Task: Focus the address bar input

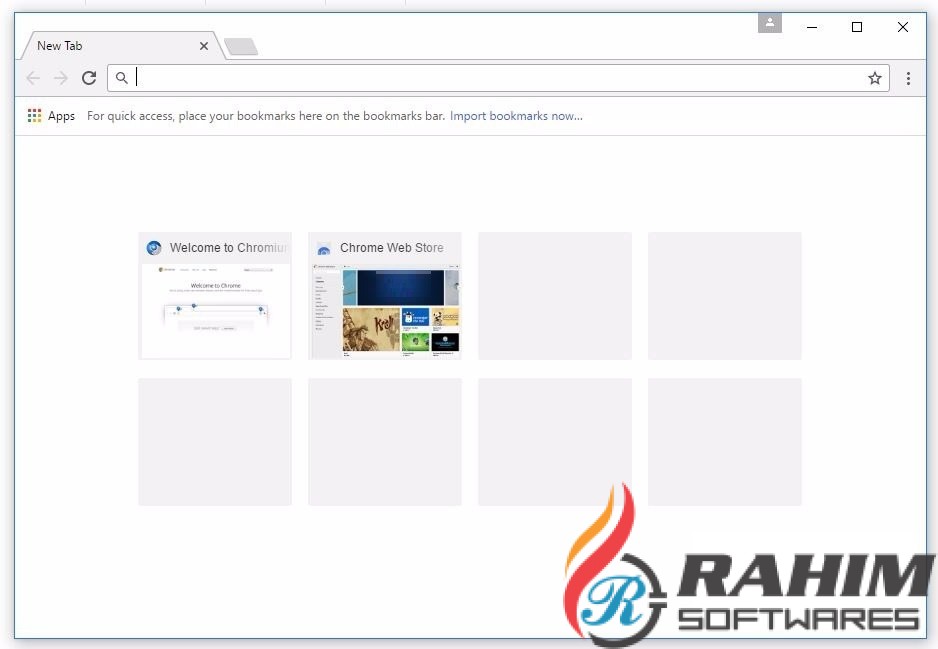Action: click(x=498, y=78)
